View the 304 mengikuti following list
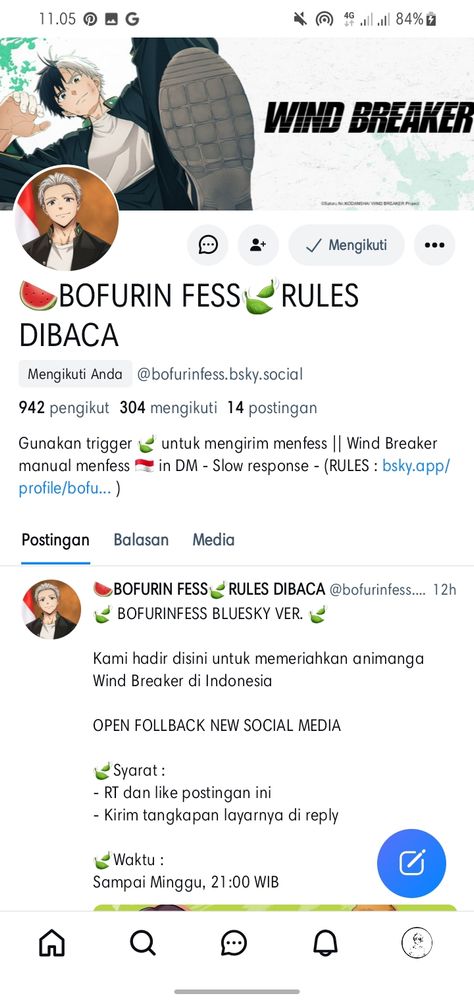This screenshot has width=474, height=1000. coord(168,408)
